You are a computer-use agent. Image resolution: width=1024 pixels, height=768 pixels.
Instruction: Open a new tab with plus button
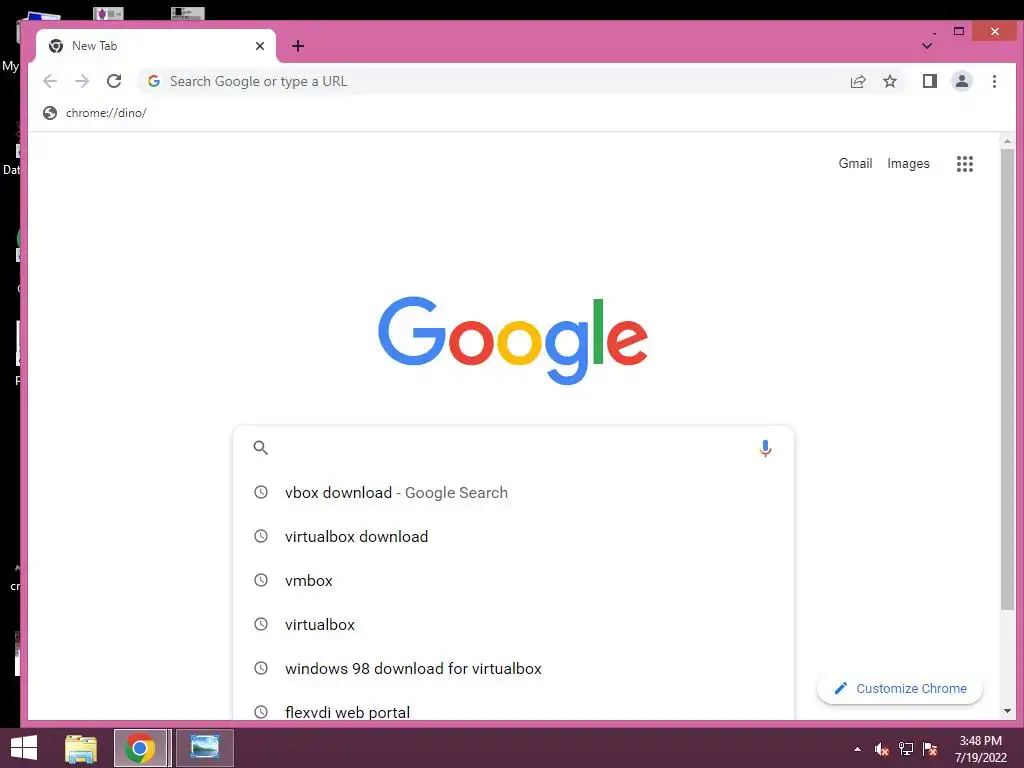[298, 46]
